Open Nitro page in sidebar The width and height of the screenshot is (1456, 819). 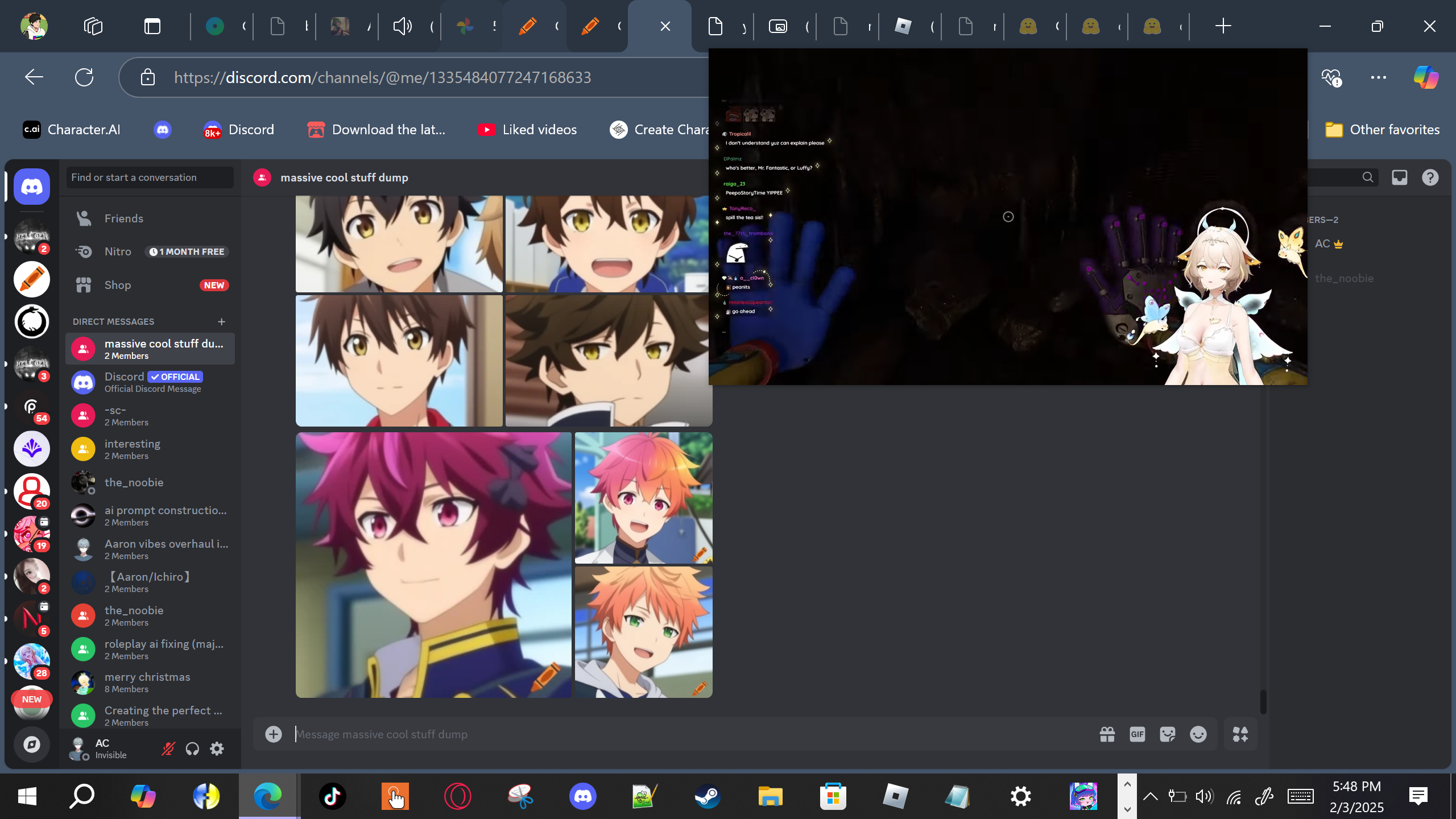150,251
